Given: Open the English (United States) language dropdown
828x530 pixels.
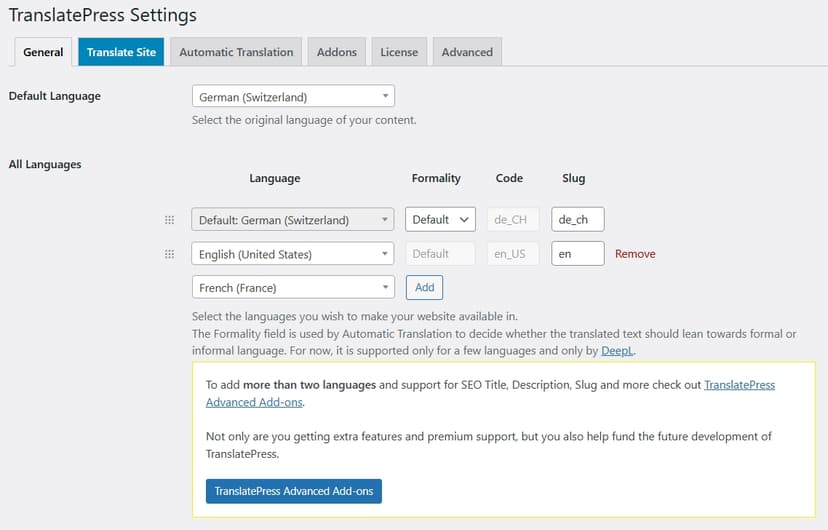Looking at the screenshot, I should point(293,254).
